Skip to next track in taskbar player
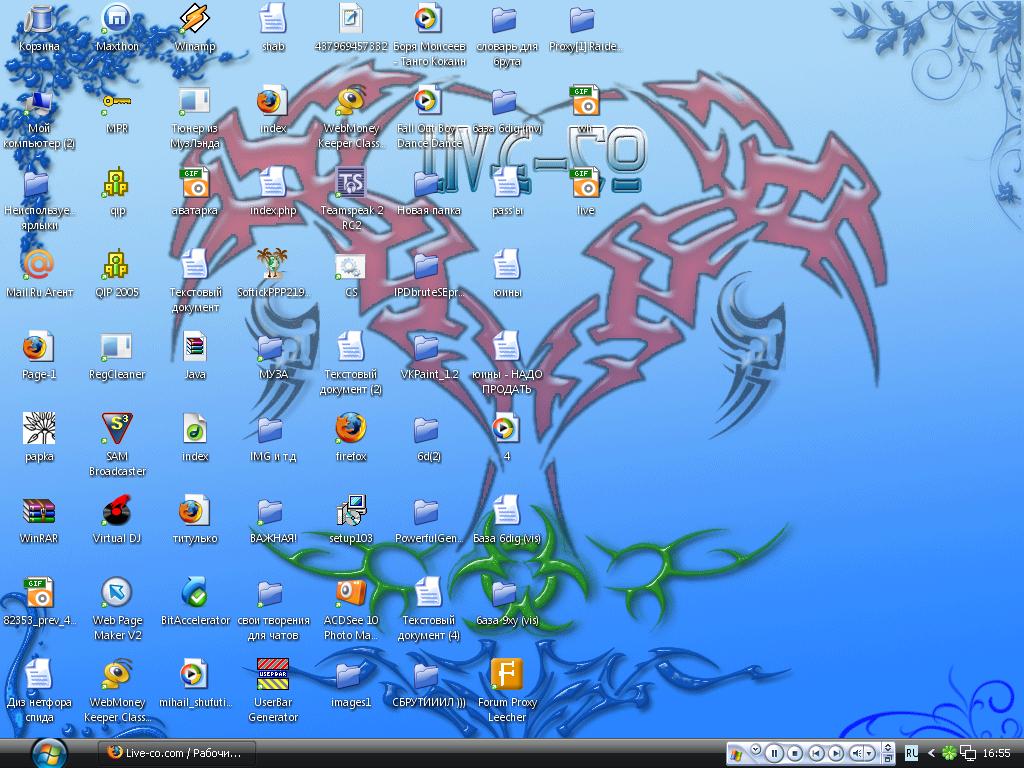 click(x=836, y=752)
